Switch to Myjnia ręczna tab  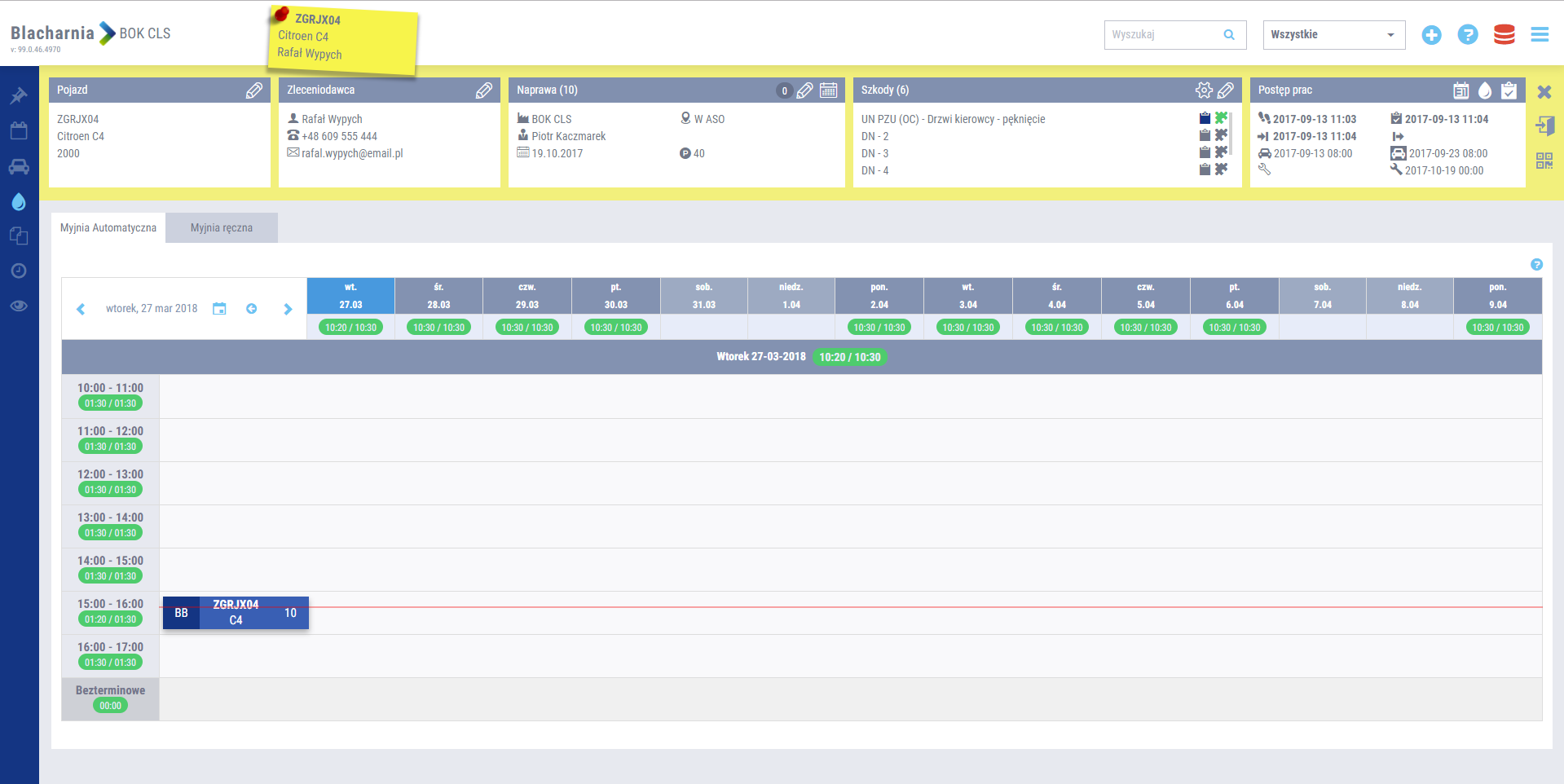coord(222,228)
